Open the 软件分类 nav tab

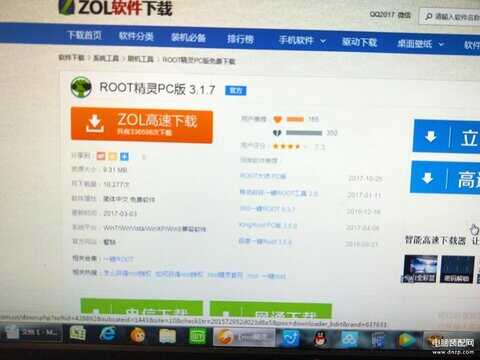(x=136, y=36)
